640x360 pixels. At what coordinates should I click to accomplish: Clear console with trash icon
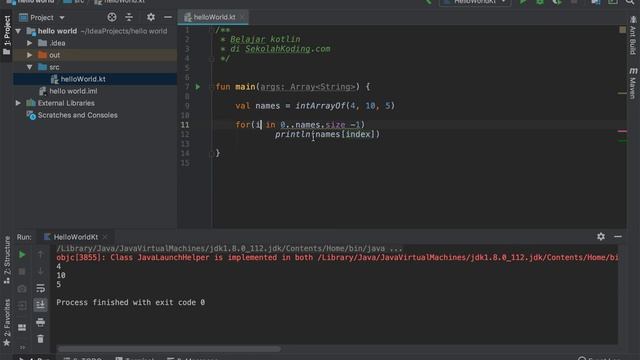(x=40, y=339)
